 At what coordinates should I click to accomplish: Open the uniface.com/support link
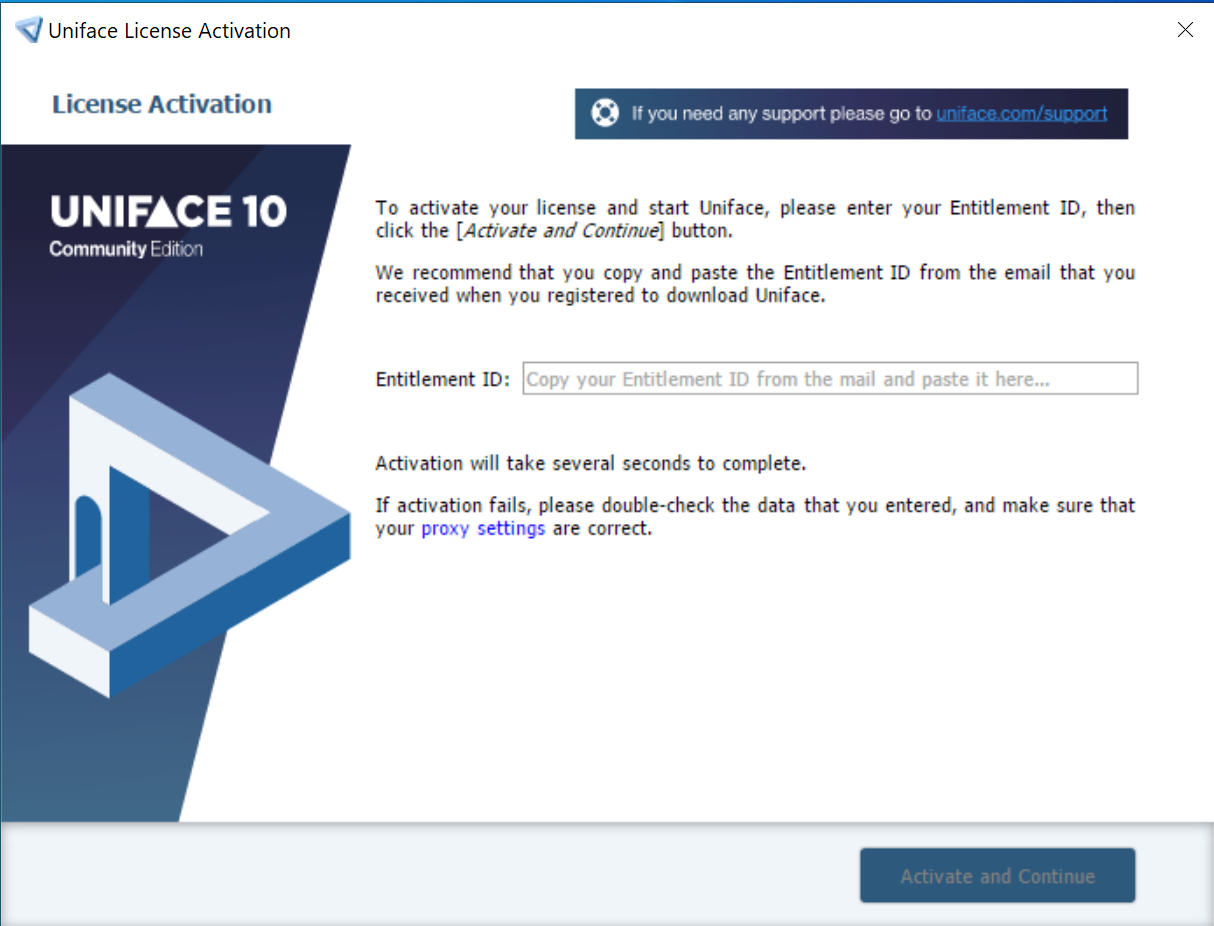1022,113
